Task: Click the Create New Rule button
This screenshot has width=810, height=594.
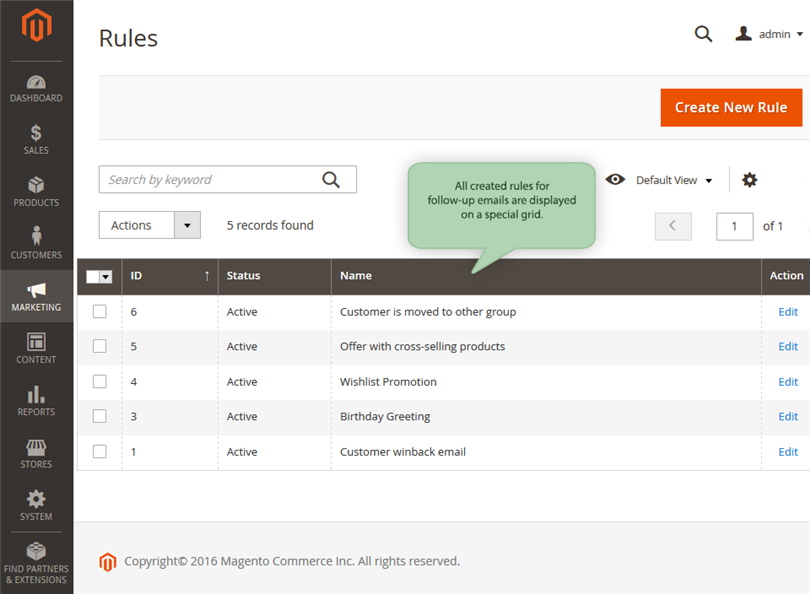Action: click(731, 107)
